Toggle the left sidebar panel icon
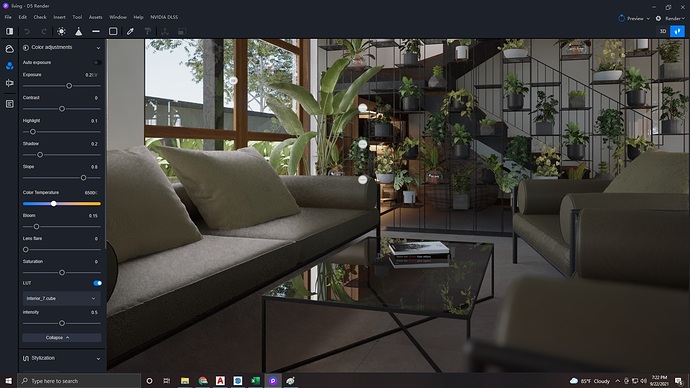 click(x=9, y=31)
